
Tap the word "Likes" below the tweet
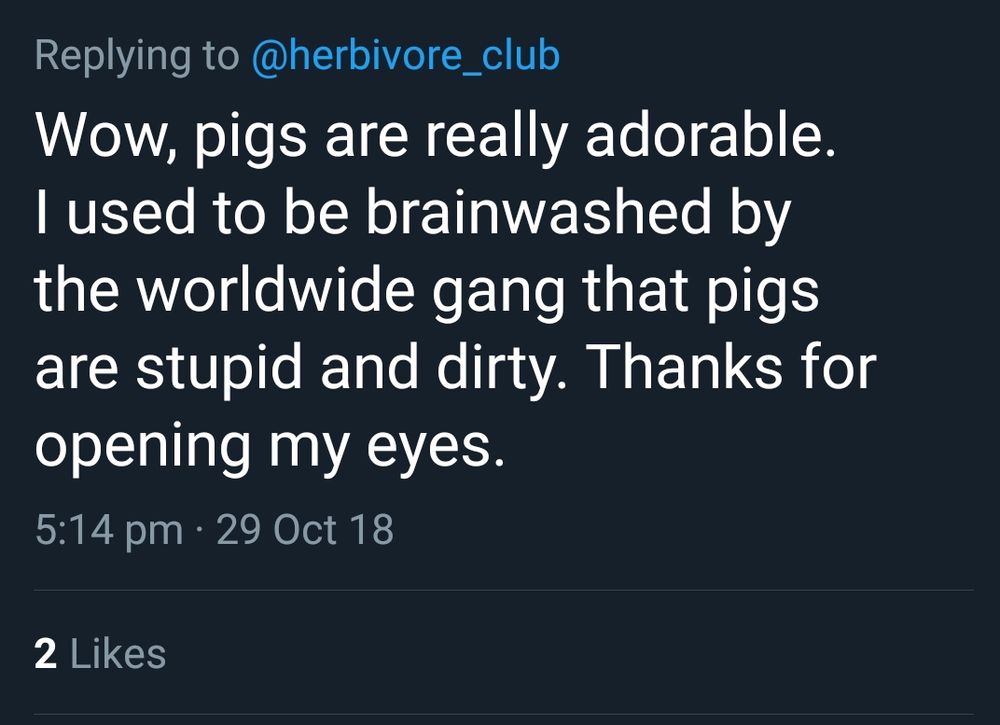coord(117,654)
